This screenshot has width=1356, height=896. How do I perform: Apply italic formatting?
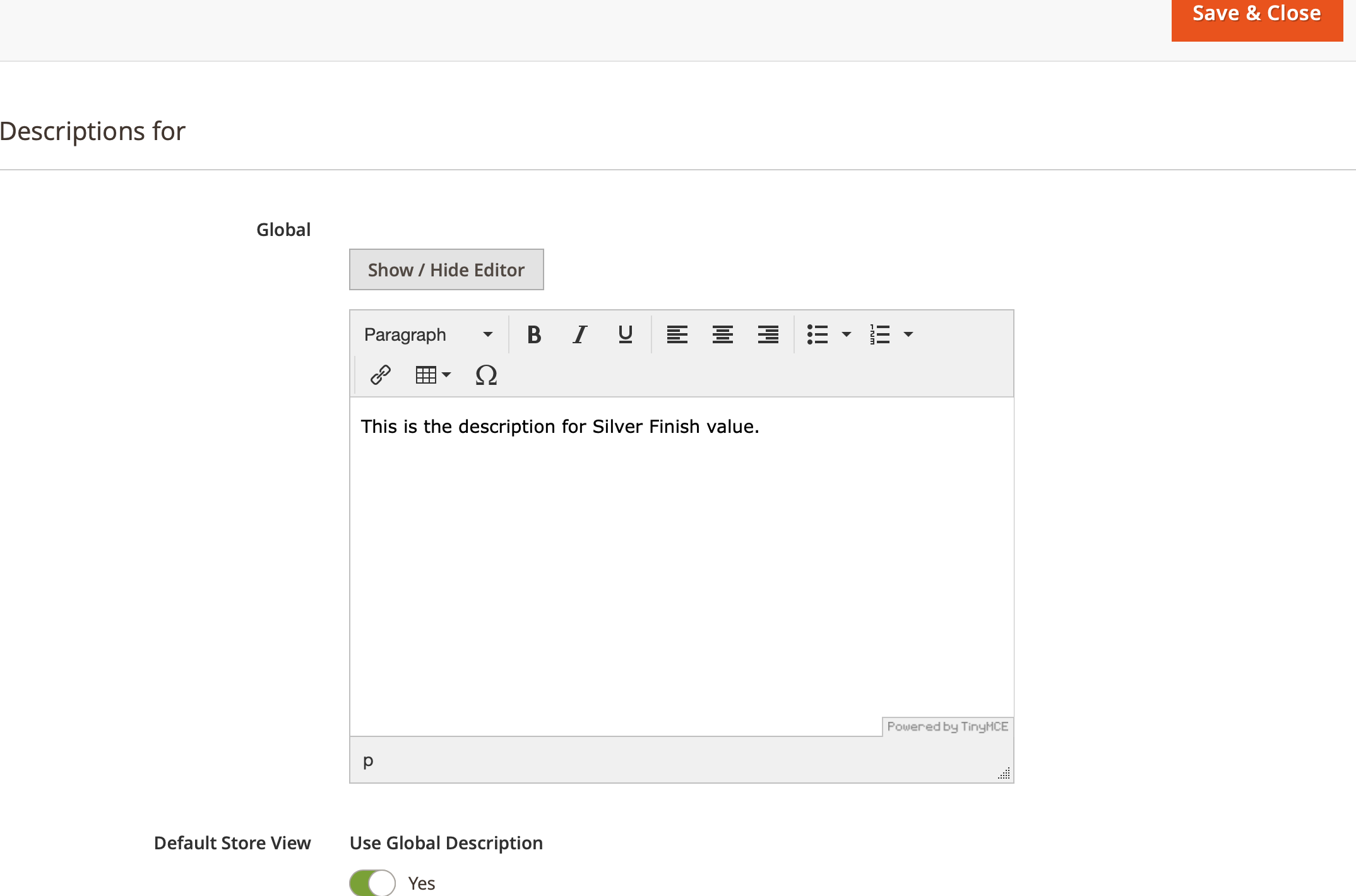click(580, 334)
